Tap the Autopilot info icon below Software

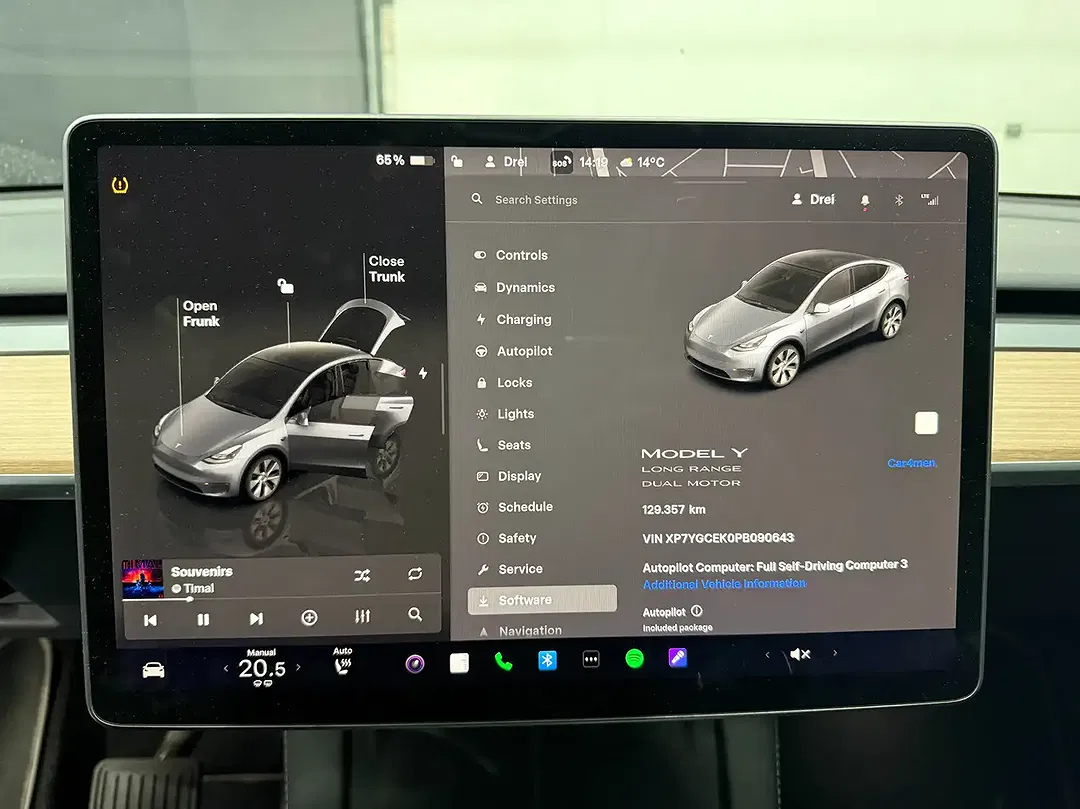pyautogui.click(x=697, y=611)
